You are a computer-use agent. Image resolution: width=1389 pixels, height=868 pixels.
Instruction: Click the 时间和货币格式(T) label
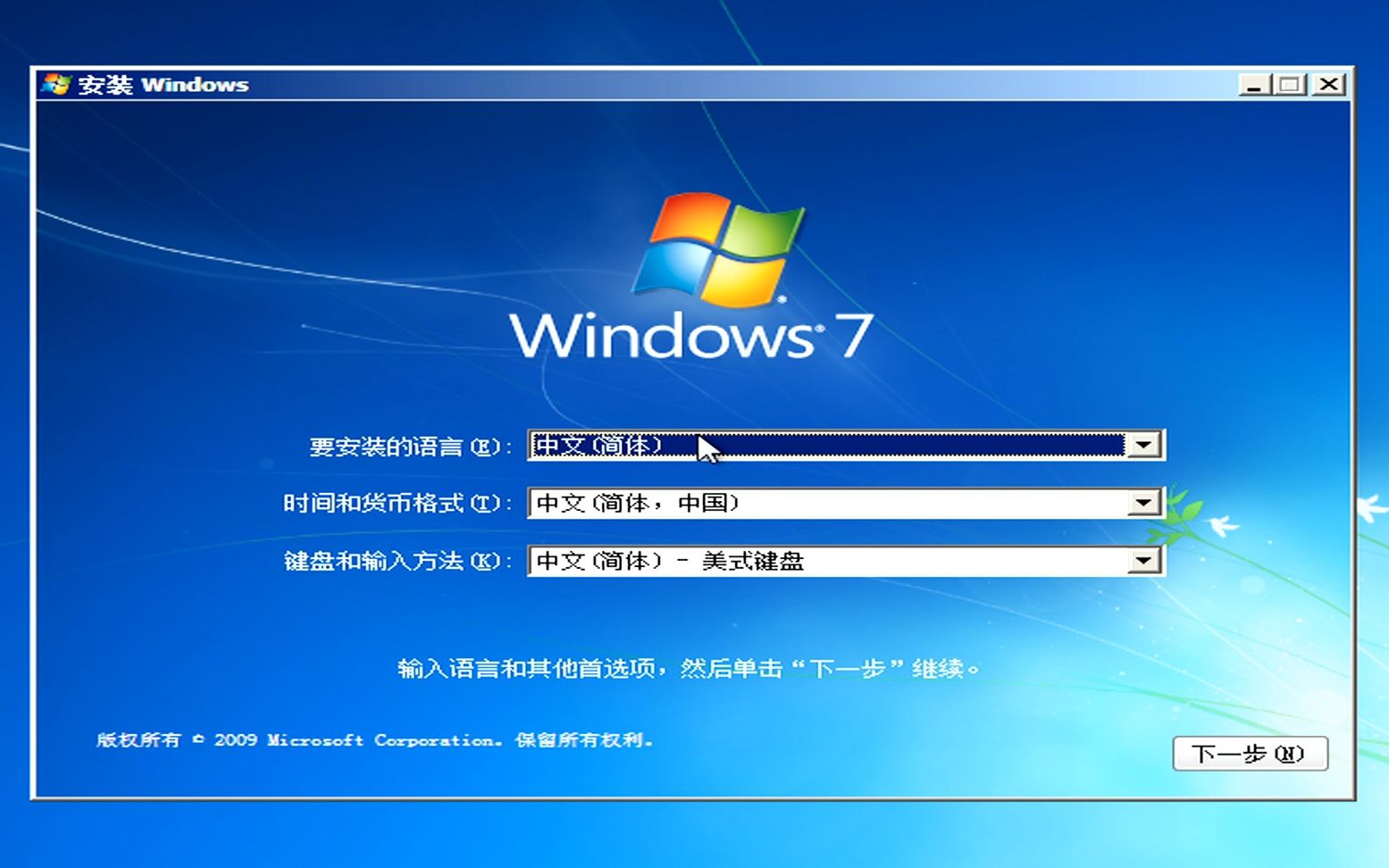click(397, 504)
